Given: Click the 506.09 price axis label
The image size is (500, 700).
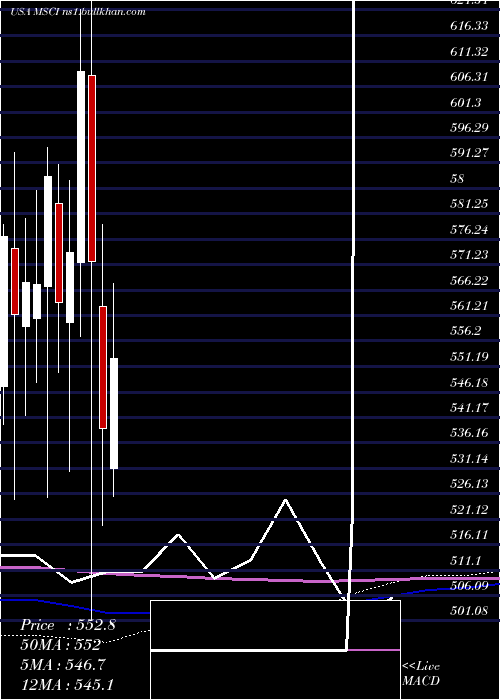Looking at the screenshot, I should [469, 586].
